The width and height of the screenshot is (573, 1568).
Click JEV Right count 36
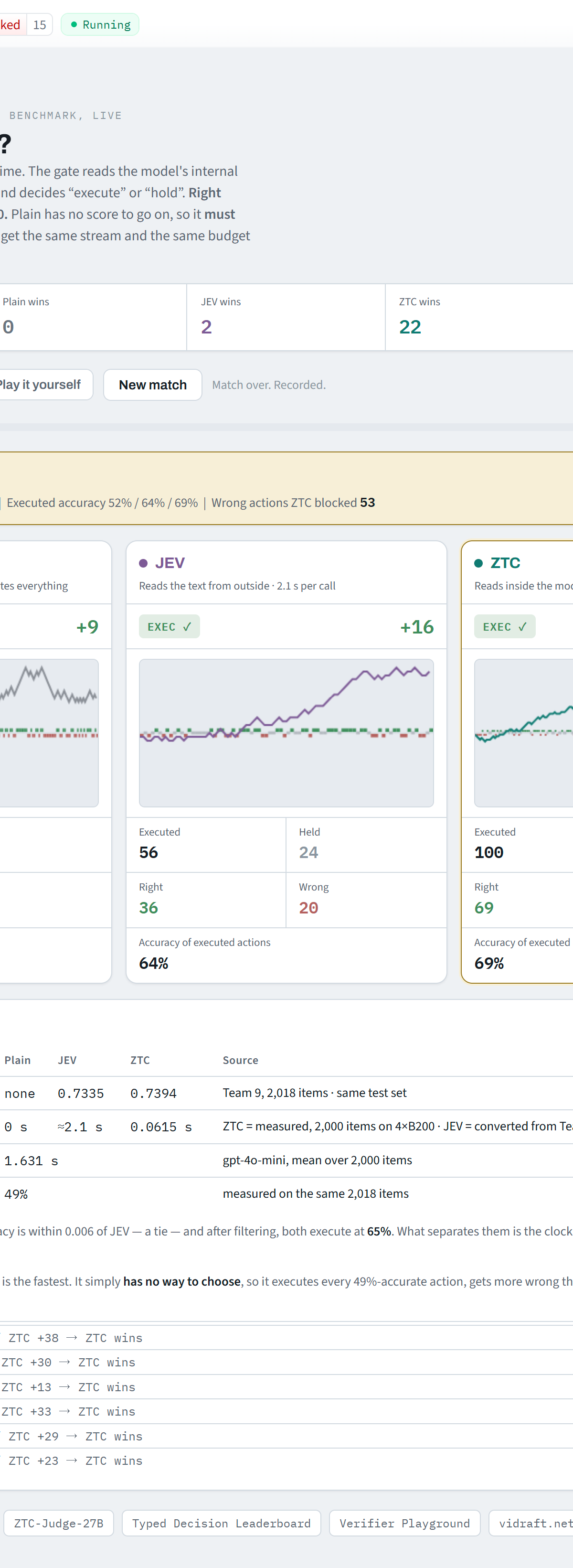click(149, 908)
